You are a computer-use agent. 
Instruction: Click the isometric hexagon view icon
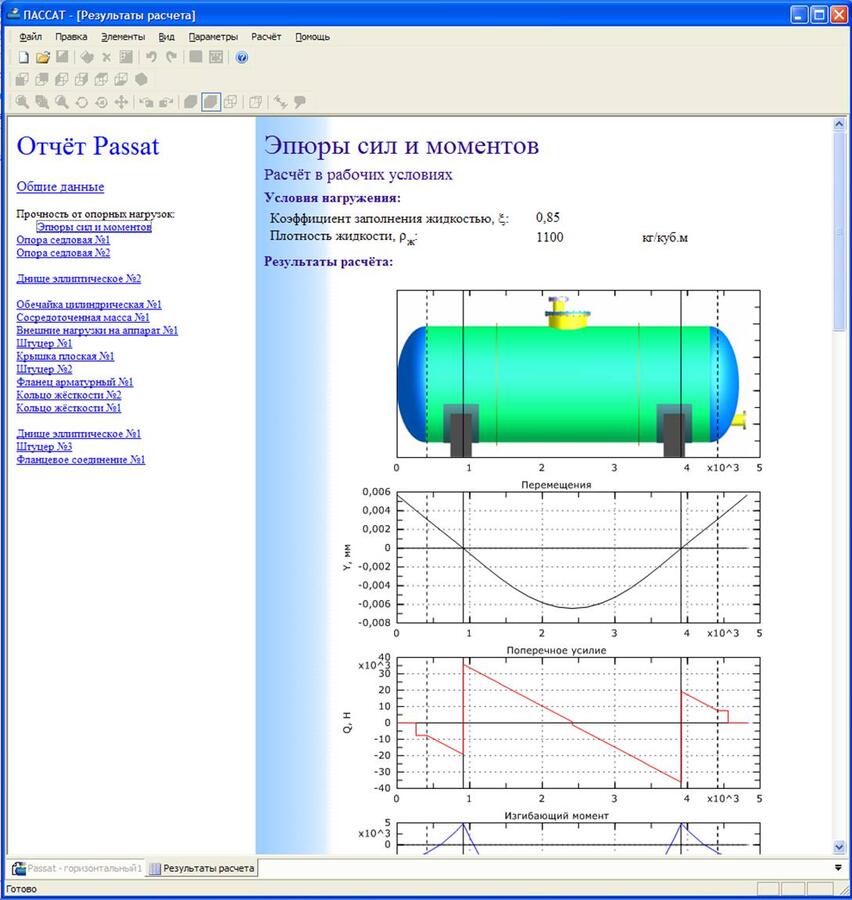141,80
